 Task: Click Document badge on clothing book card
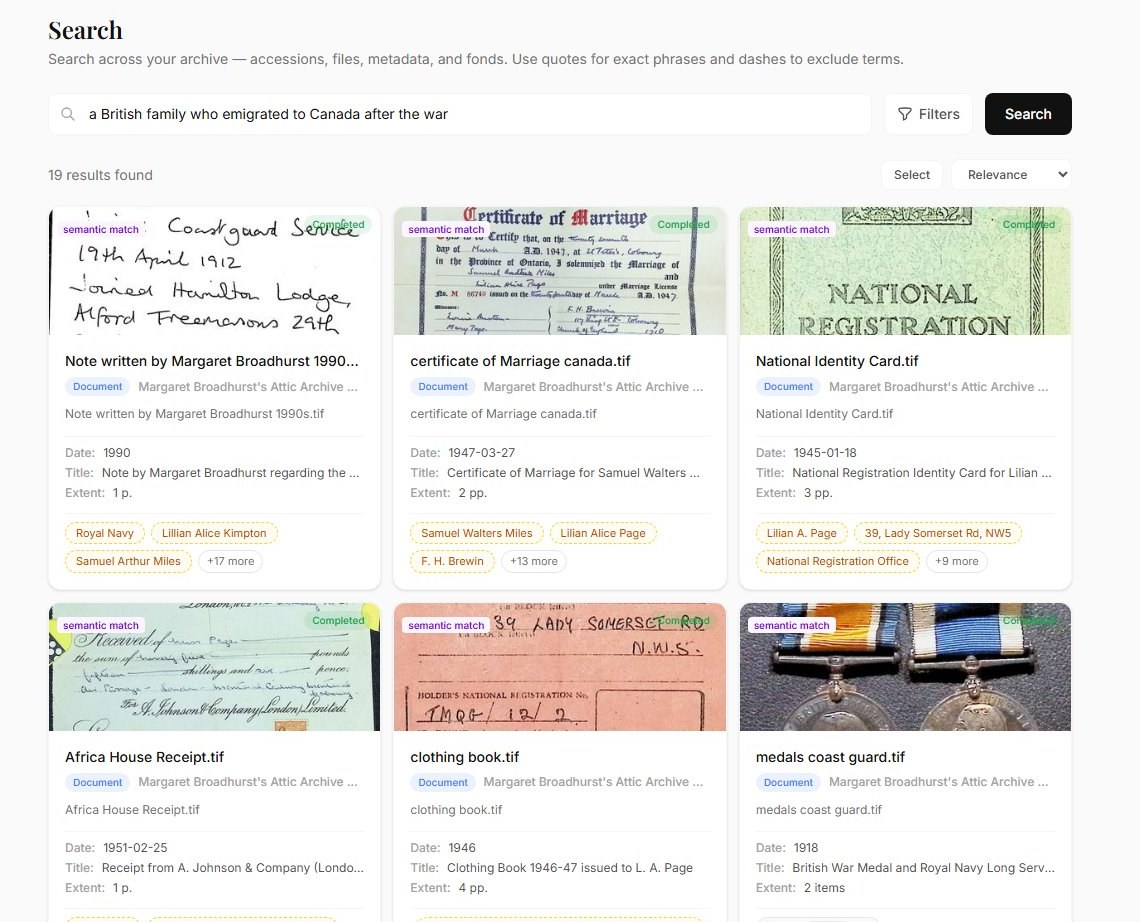[443, 782]
